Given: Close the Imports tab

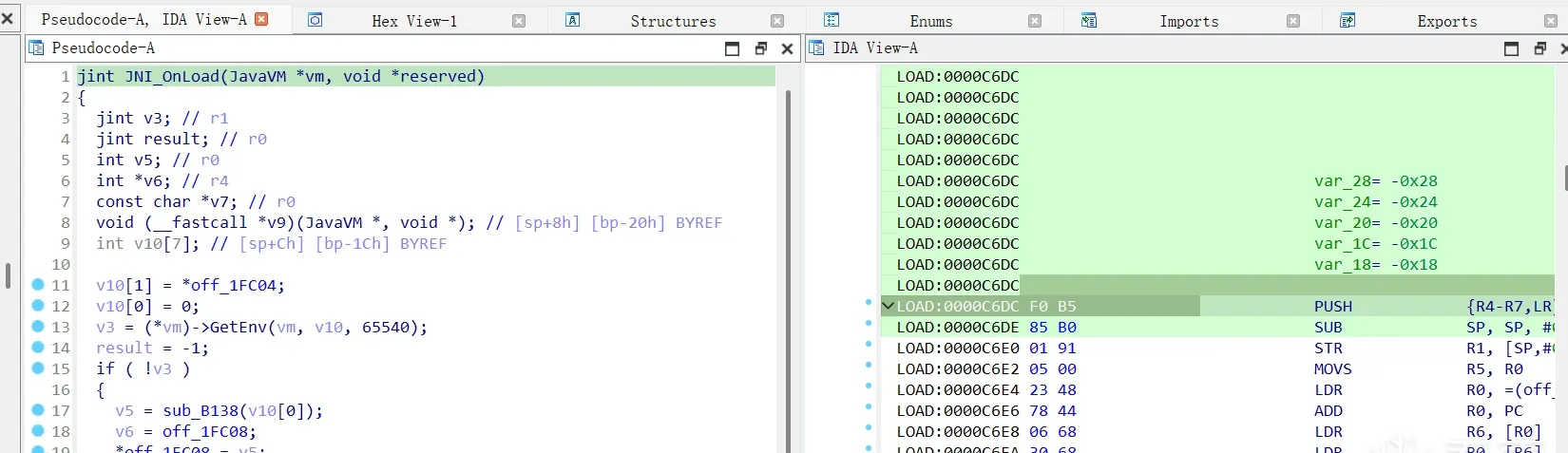Looking at the screenshot, I should (1293, 21).
